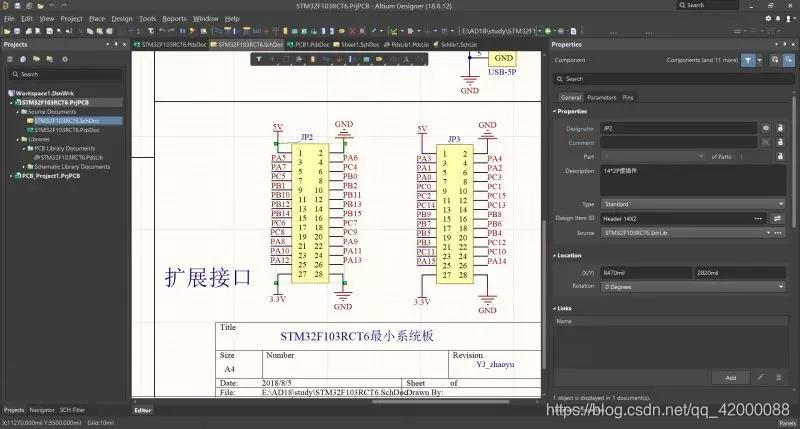Switch to the Pins tab in Properties
This screenshot has width=800, height=429.
pos(628,97)
